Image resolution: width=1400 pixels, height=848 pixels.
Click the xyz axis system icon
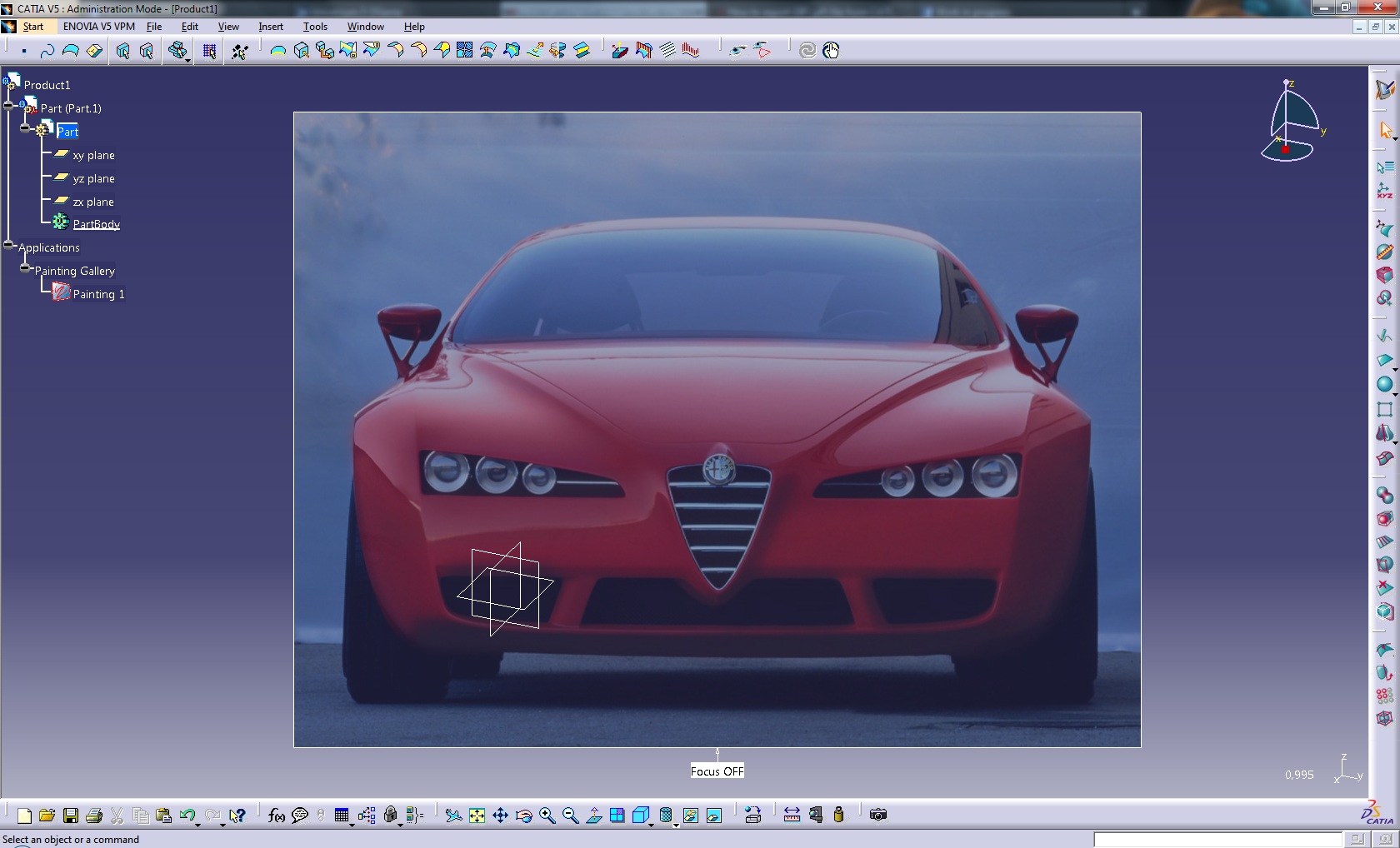tap(1385, 191)
